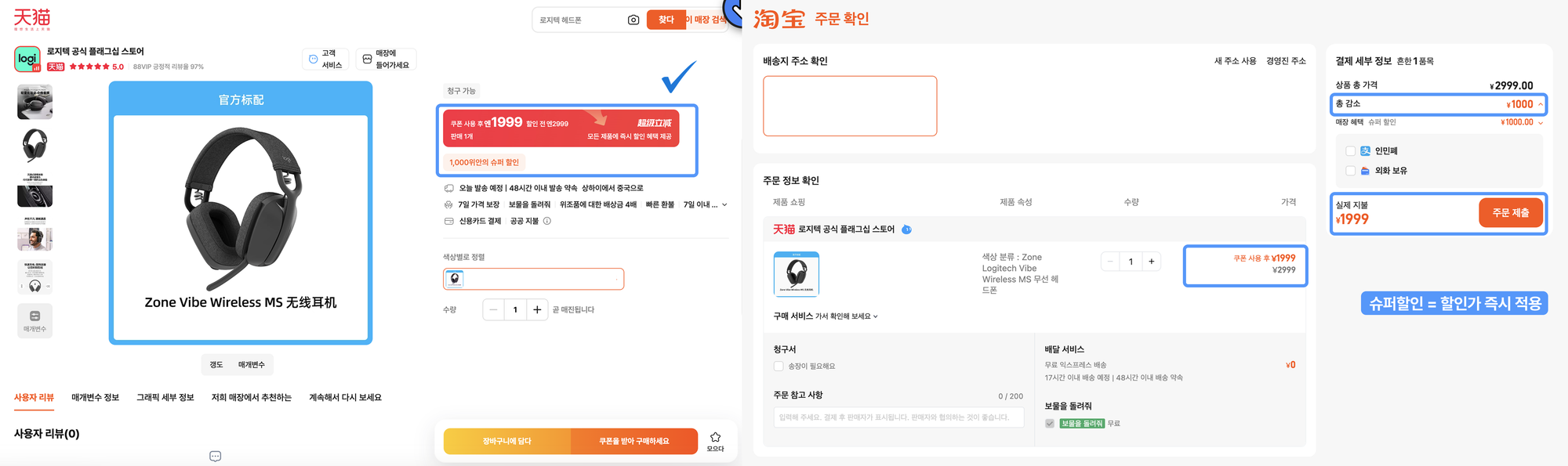Screen dimensions: 1568x466
Task: Click the 고객 서비스 customer service icon
Action: pos(313,59)
